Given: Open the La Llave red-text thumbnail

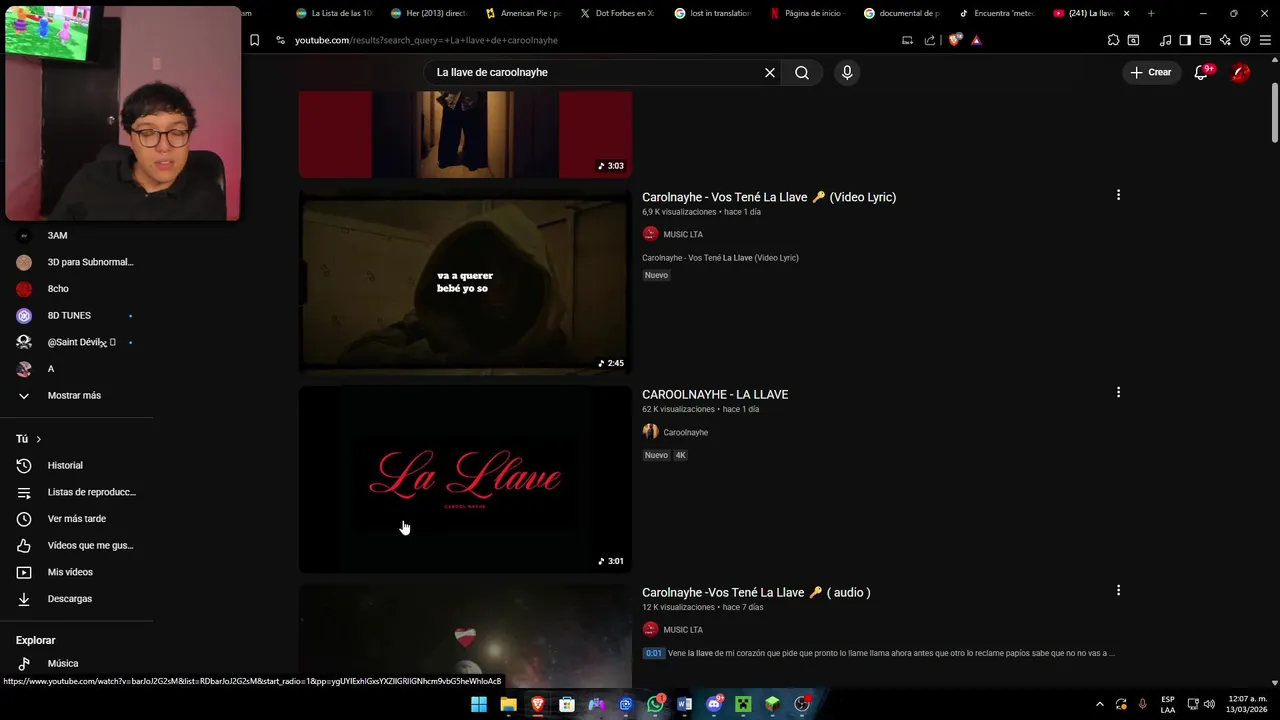Looking at the screenshot, I should click(465, 479).
